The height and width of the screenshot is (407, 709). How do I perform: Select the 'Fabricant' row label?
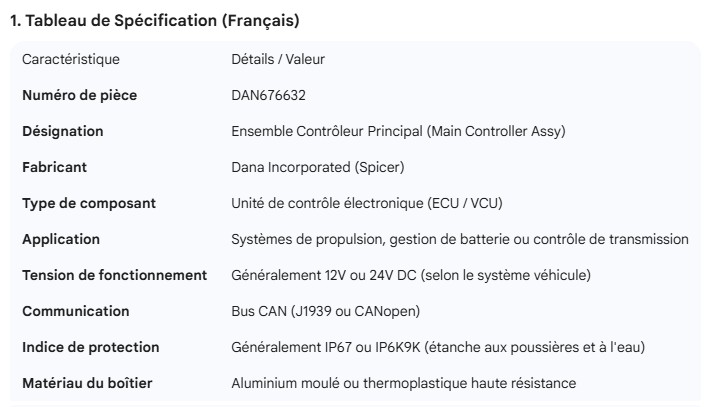click(54, 167)
